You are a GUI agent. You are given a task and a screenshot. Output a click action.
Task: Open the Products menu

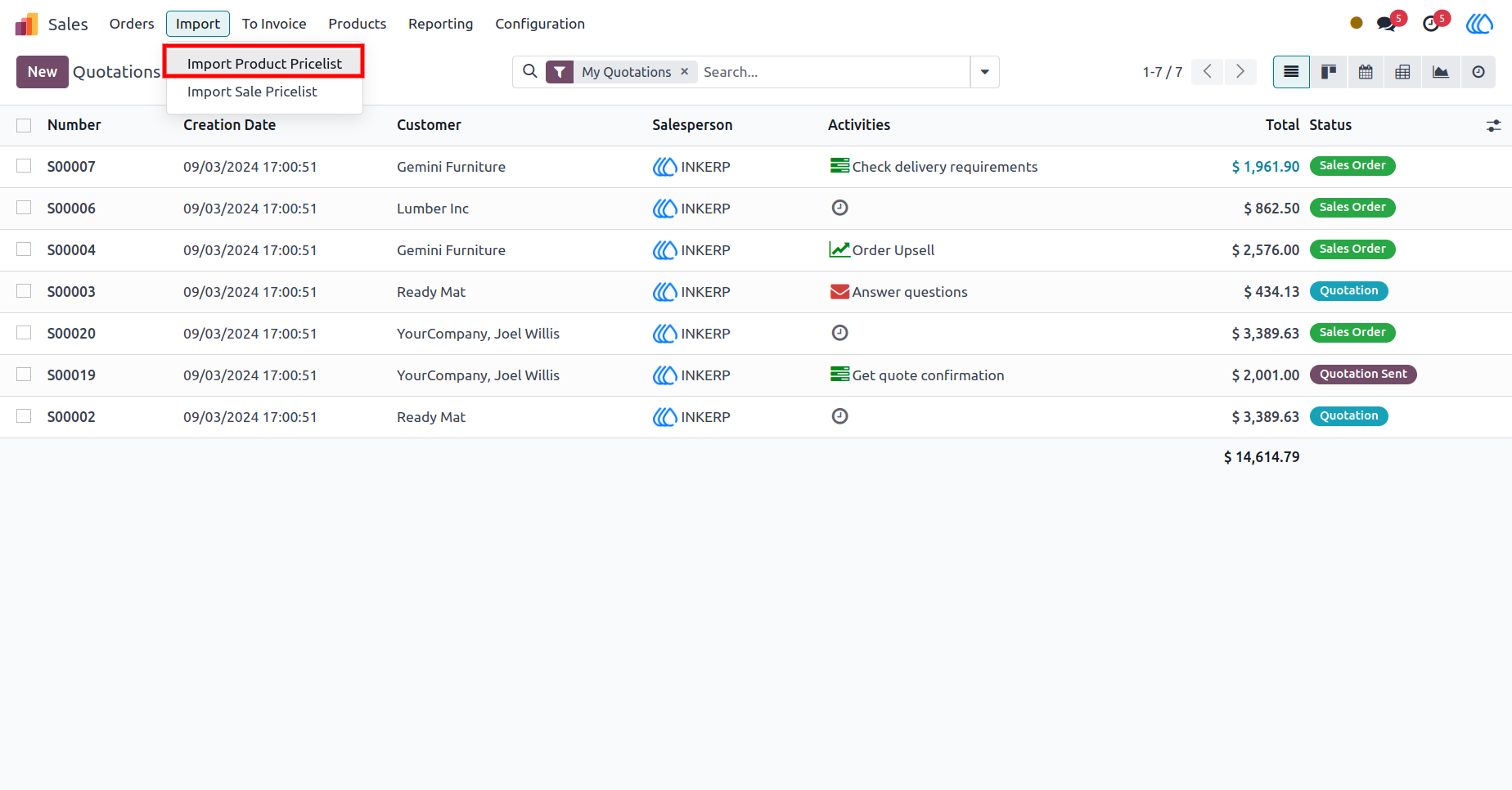point(357,24)
